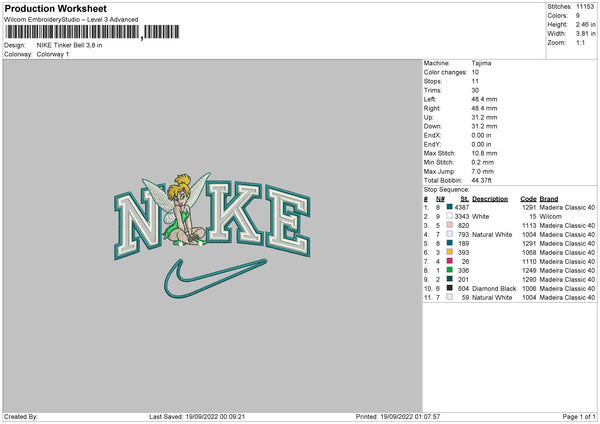
Task: Click the Description column header
Action: [490, 199]
